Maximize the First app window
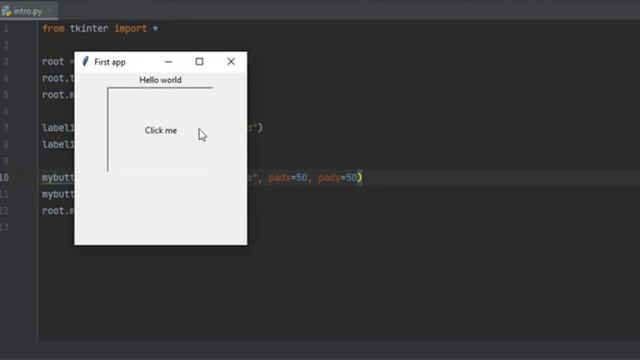Viewport: 640px width, 360px height. [x=199, y=62]
